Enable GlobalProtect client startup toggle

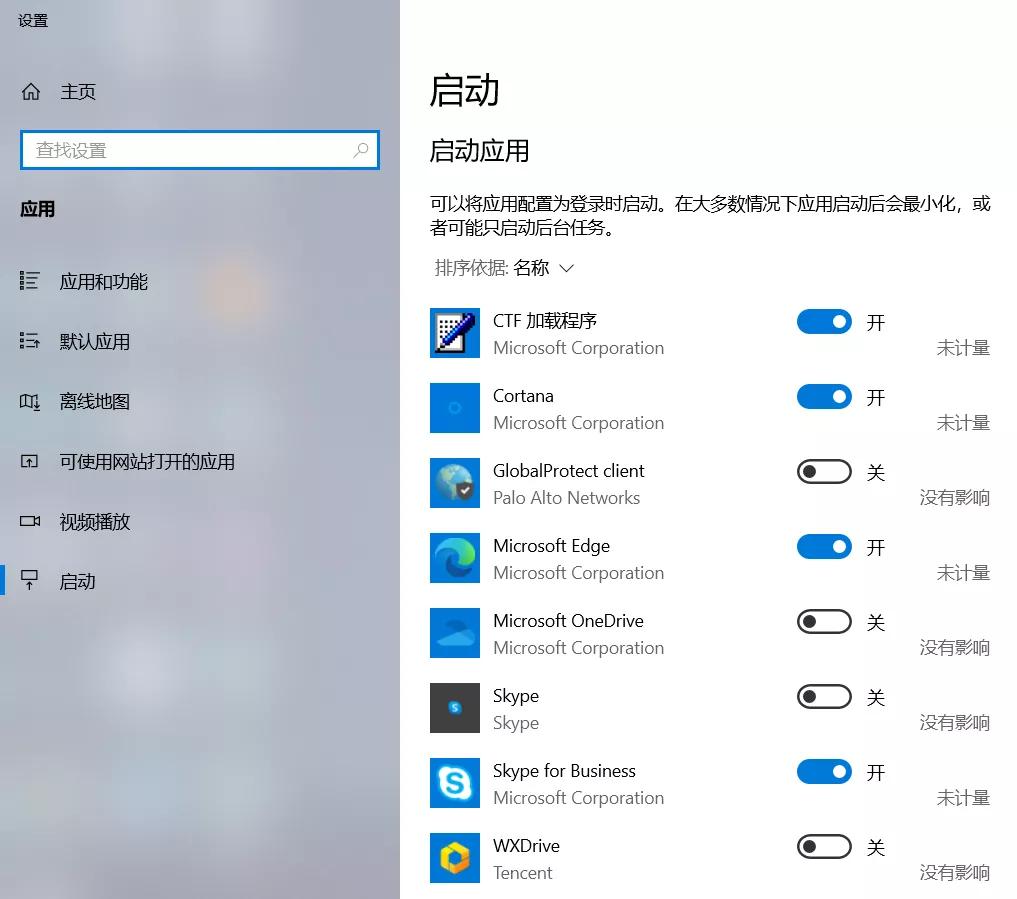(x=823, y=471)
